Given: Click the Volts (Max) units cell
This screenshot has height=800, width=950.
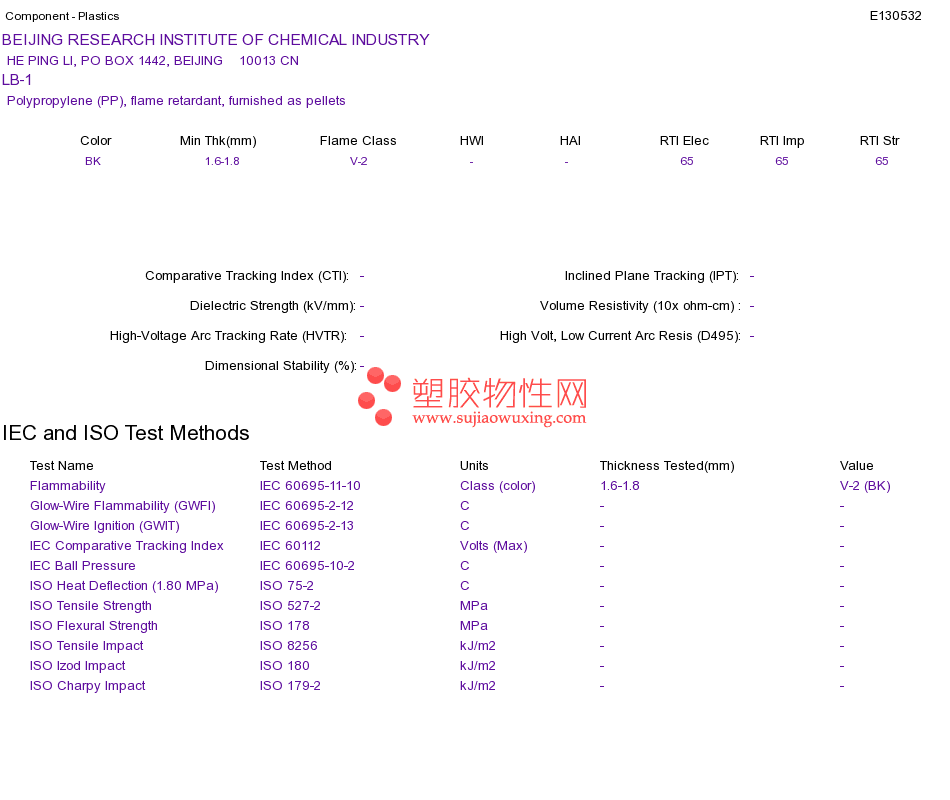Looking at the screenshot, I should (x=493, y=546).
